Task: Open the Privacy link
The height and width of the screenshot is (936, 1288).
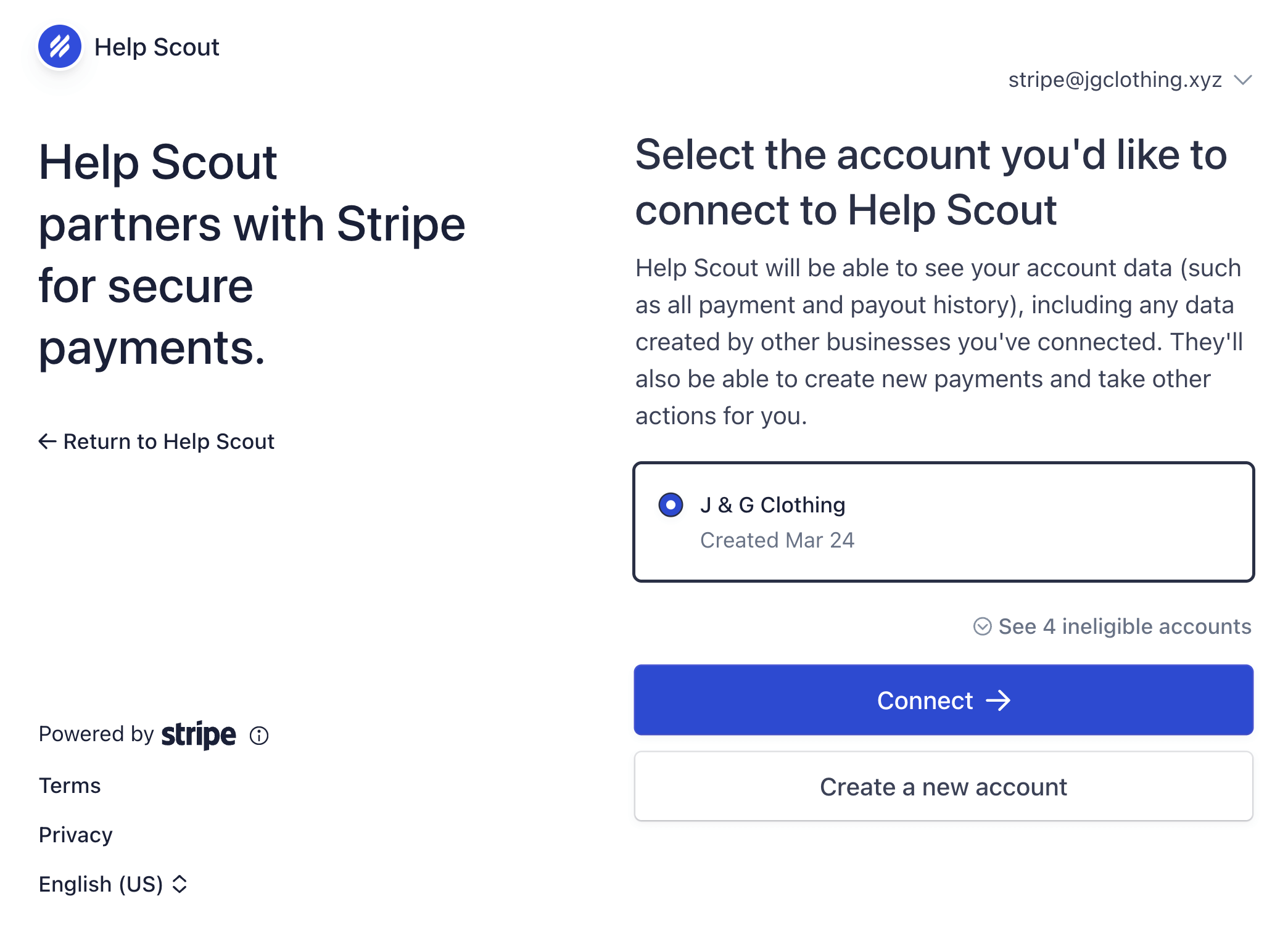Action: [75, 835]
